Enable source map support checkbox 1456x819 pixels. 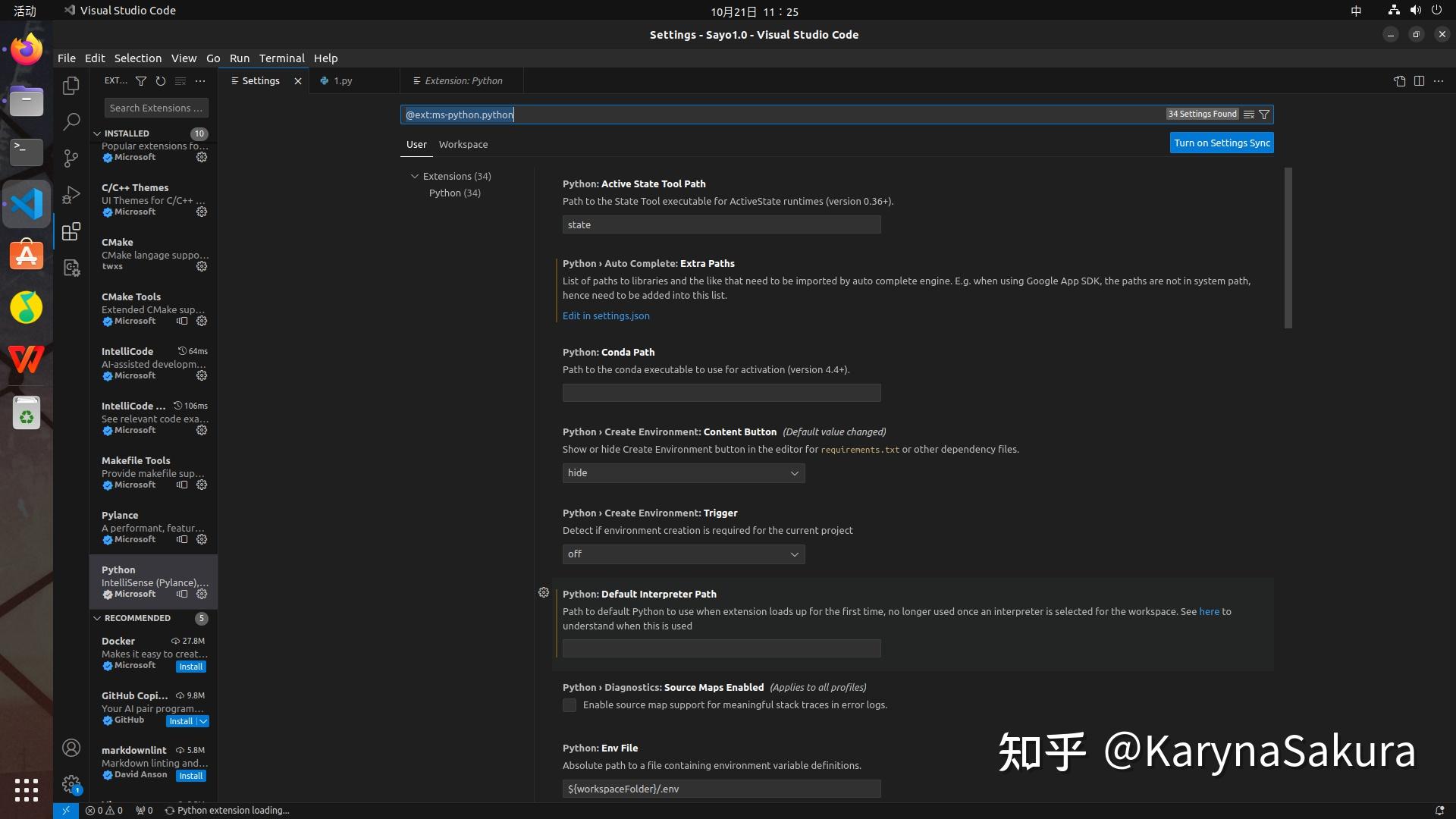[x=569, y=704]
